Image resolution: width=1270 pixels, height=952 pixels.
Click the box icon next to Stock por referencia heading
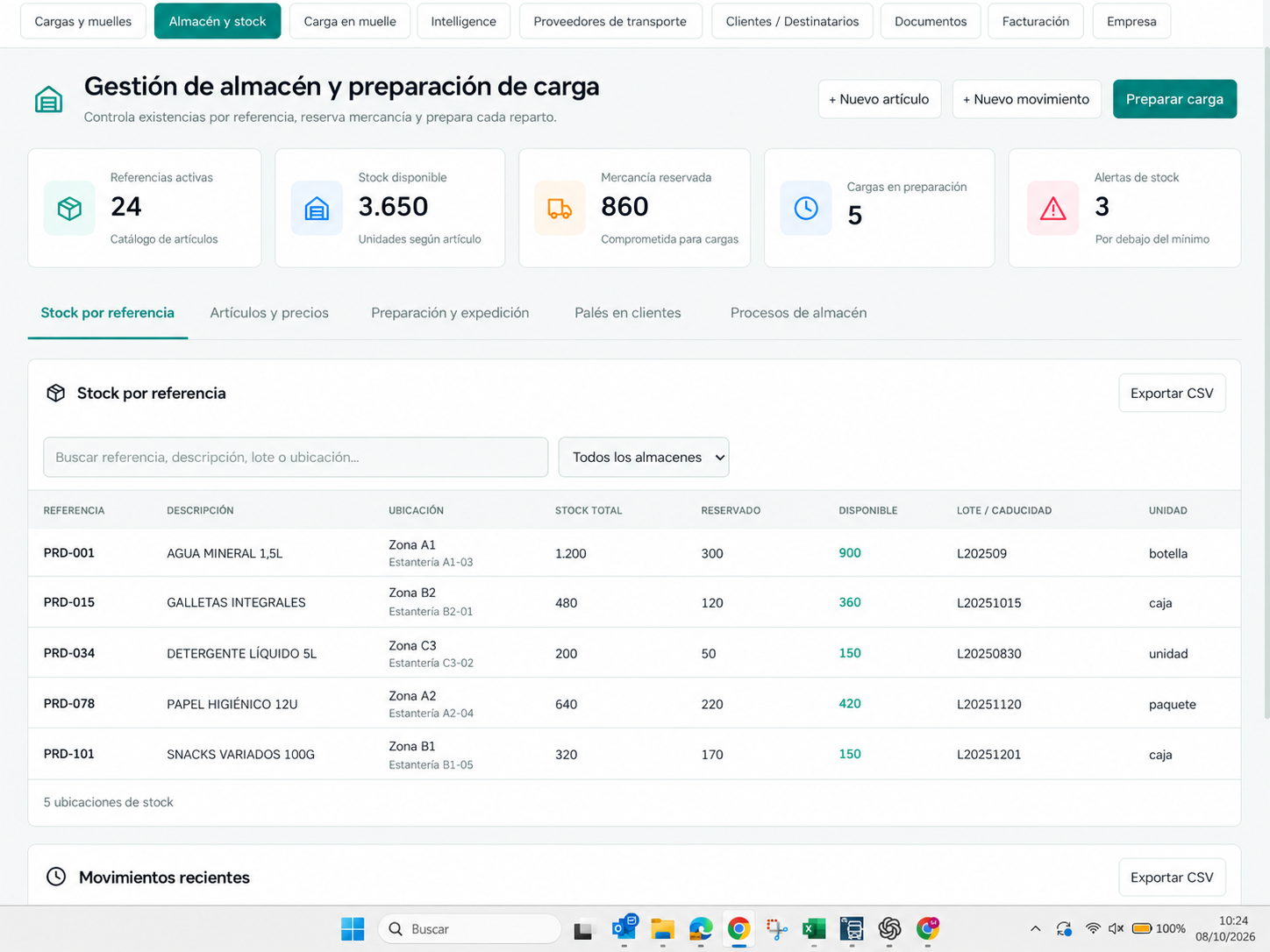tap(56, 393)
